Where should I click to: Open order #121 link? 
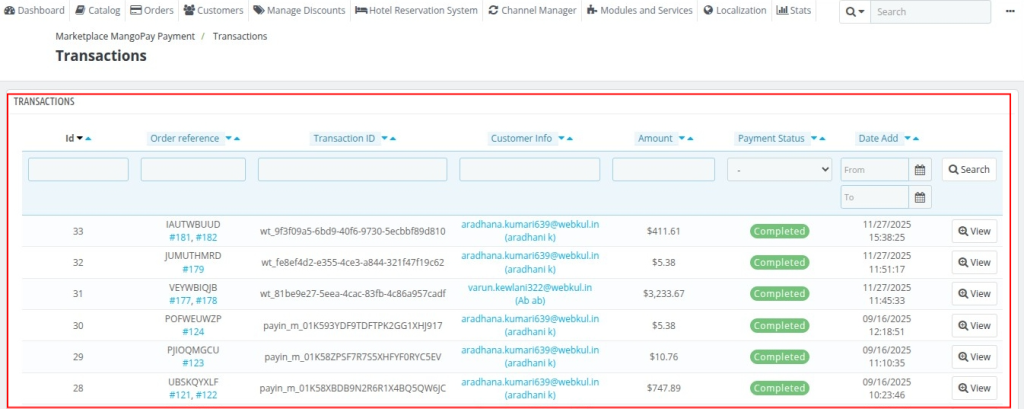pyautogui.click(x=180, y=395)
